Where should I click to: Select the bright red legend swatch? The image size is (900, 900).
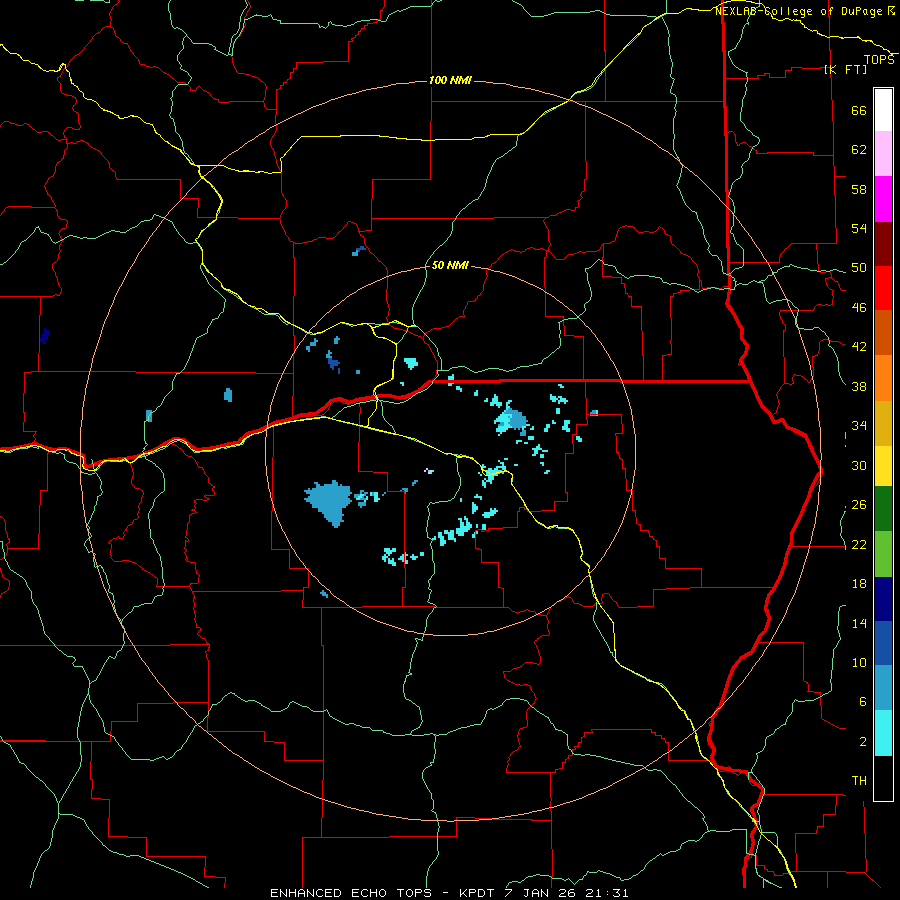point(883,288)
